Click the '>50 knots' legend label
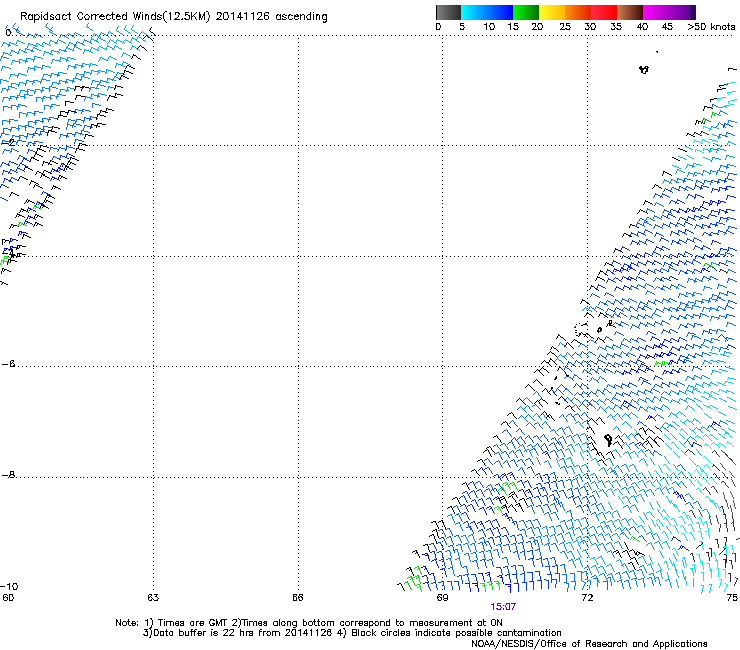Screen dimensions: 740x650 [711, 27]
